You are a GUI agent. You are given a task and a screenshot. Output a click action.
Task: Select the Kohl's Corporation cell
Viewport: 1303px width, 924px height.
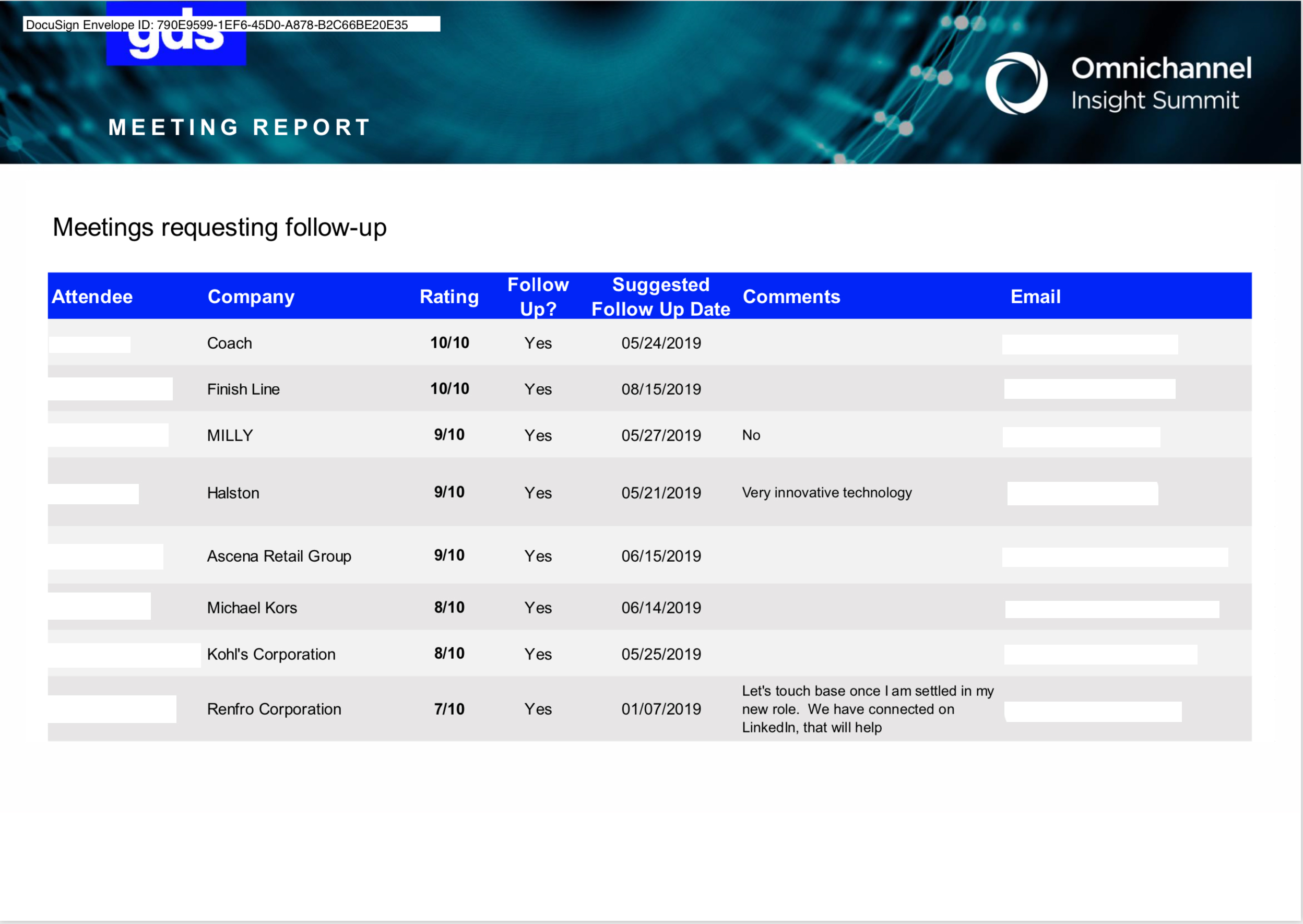pyautogui.click(x=271, y=654)
